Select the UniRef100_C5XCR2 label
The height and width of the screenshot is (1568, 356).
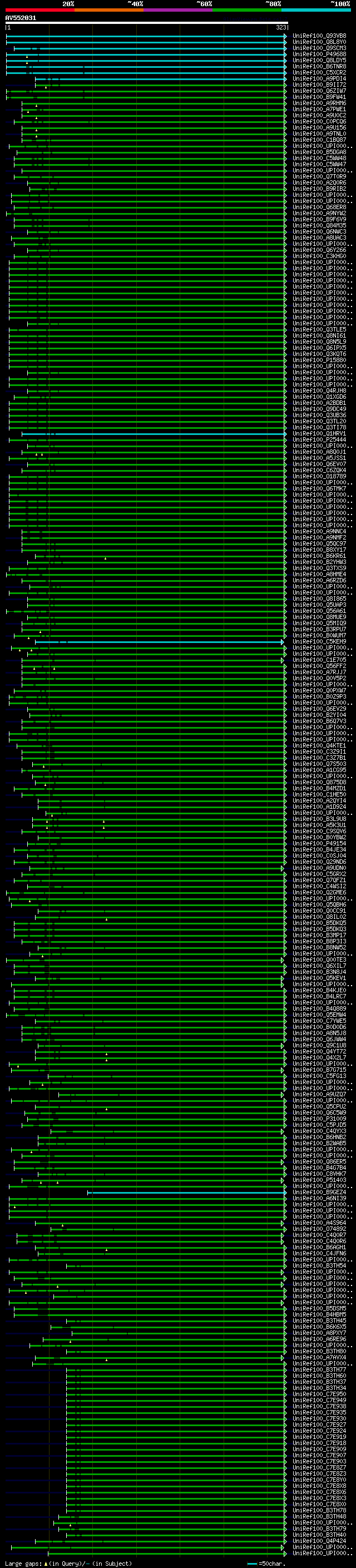319,72
